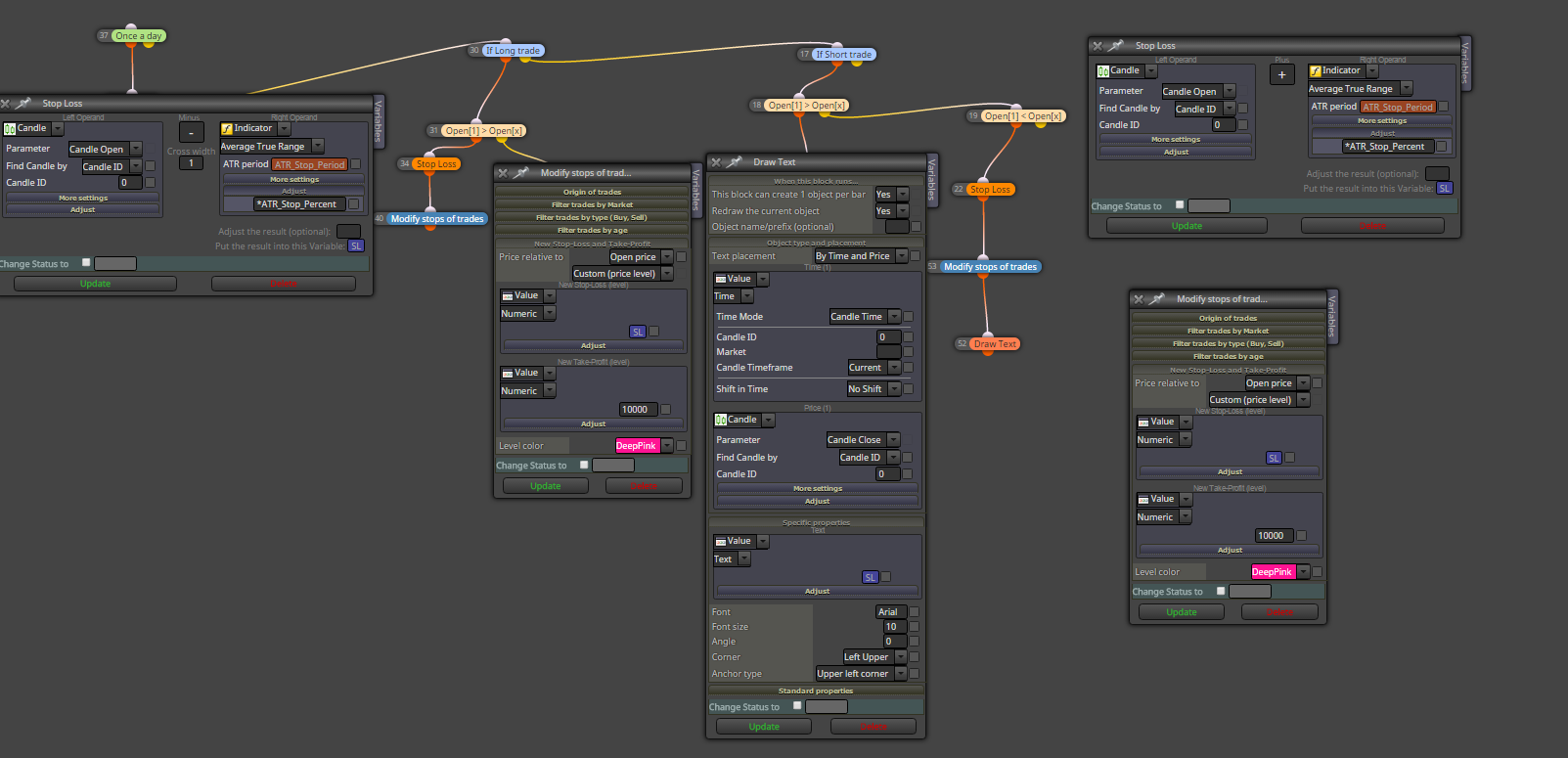Viewport: 1568px width, 758px height.
Task: Click DeepPink Level color swatch in the right Modify stops panel
Action: (x=1273, y=572)
